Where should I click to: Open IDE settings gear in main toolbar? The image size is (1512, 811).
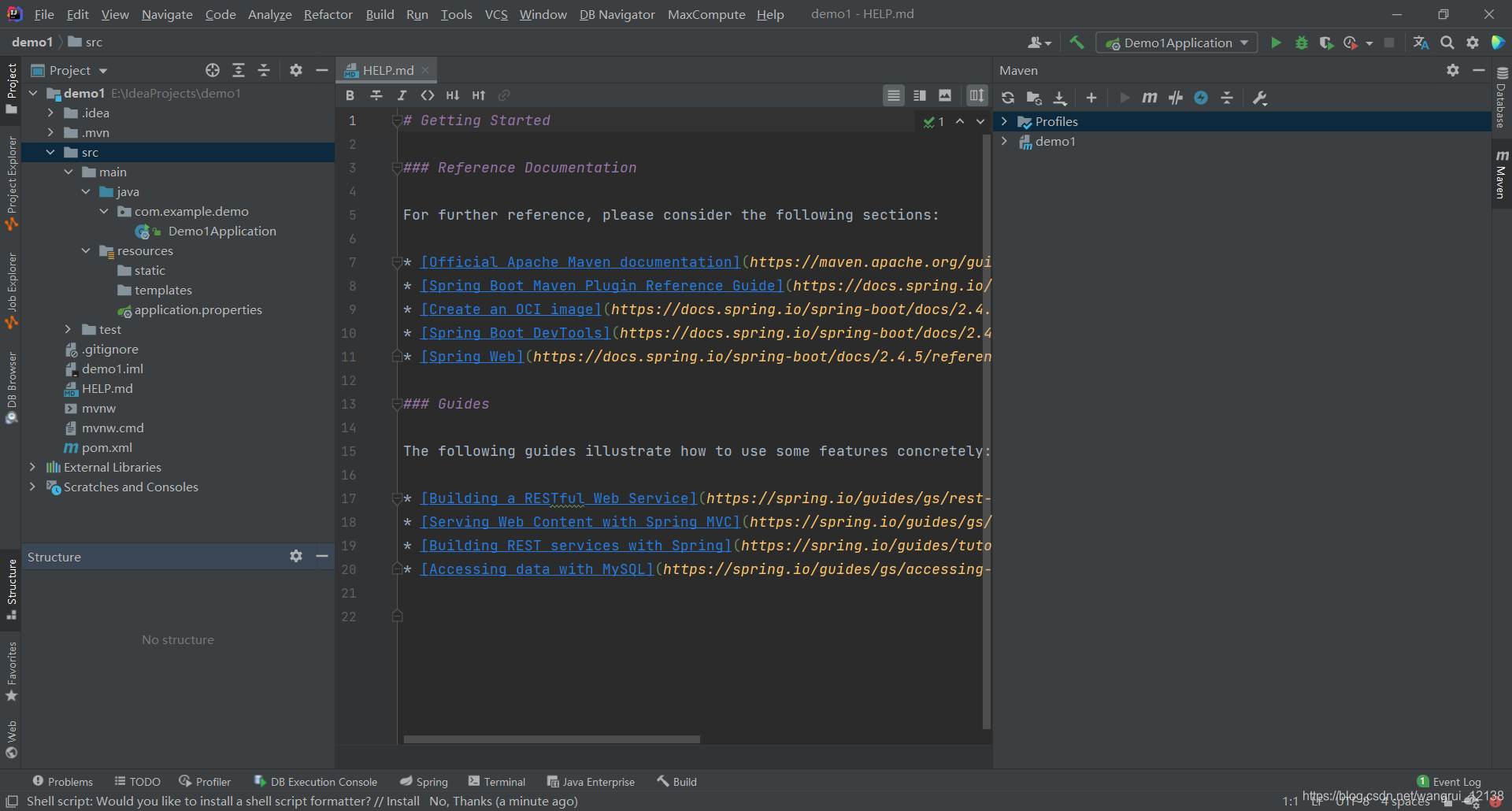coord(1473,43)
